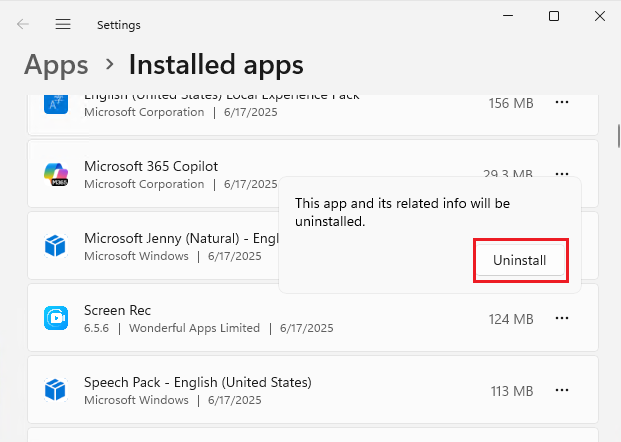Click the Speech Pack - English (United States) title
The height and width of the screenshot is (442, 621).
click(198, 382)
